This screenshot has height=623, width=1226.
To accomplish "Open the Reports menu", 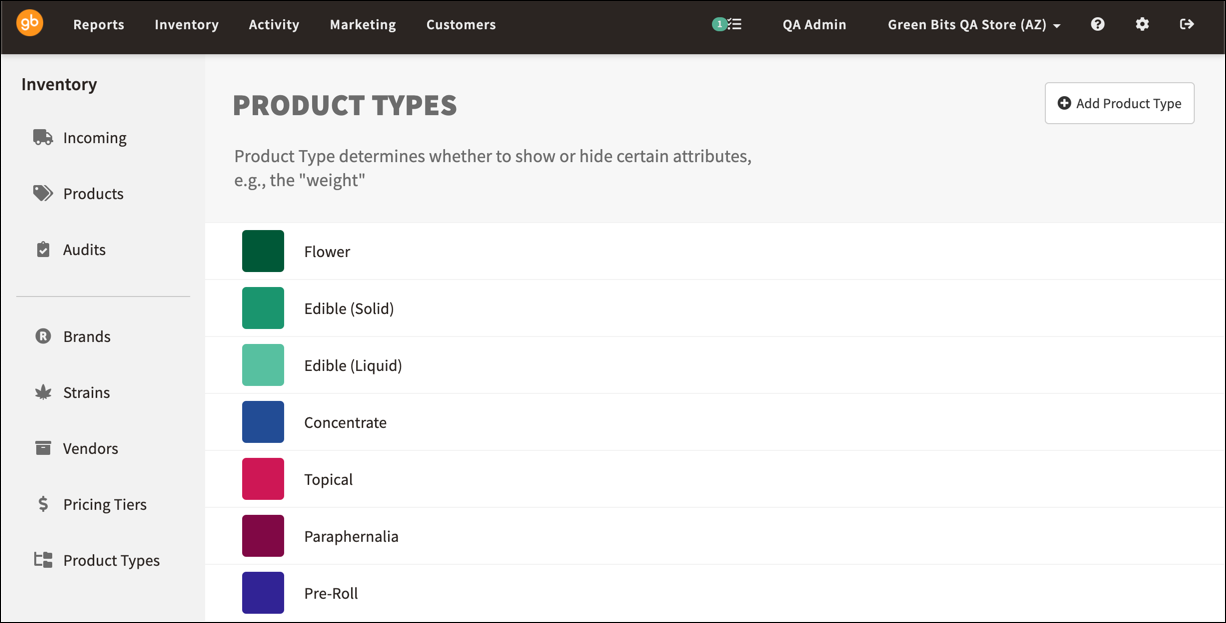I will click(99, 25).
